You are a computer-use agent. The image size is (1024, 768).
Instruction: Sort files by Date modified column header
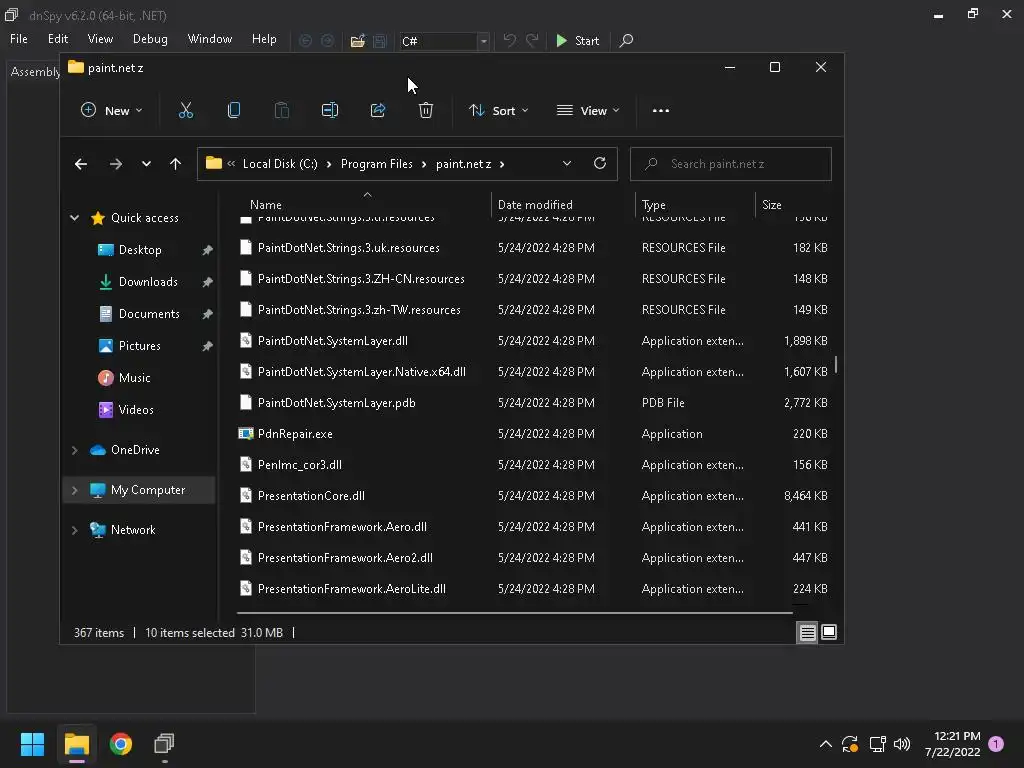coord(563,204)
